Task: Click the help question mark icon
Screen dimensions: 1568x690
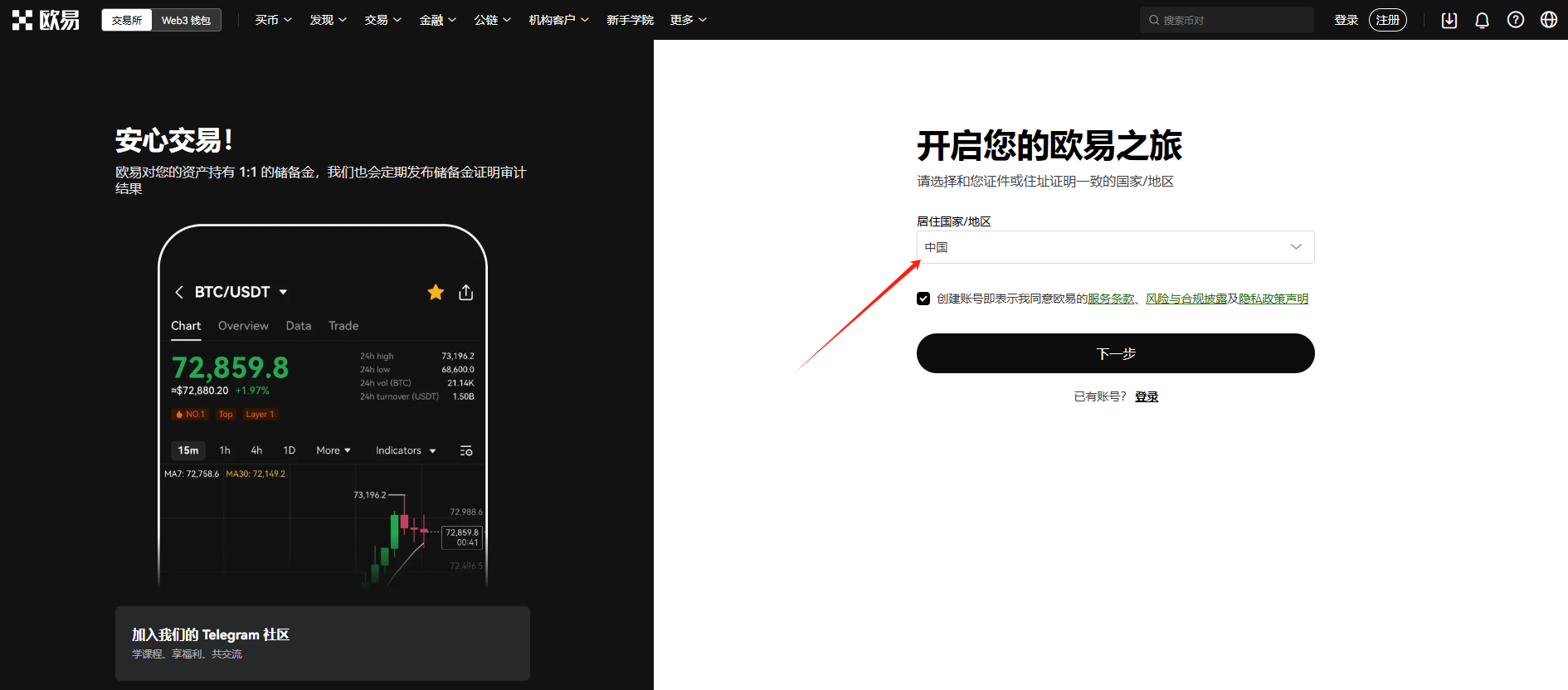Action: [1516, 20]
